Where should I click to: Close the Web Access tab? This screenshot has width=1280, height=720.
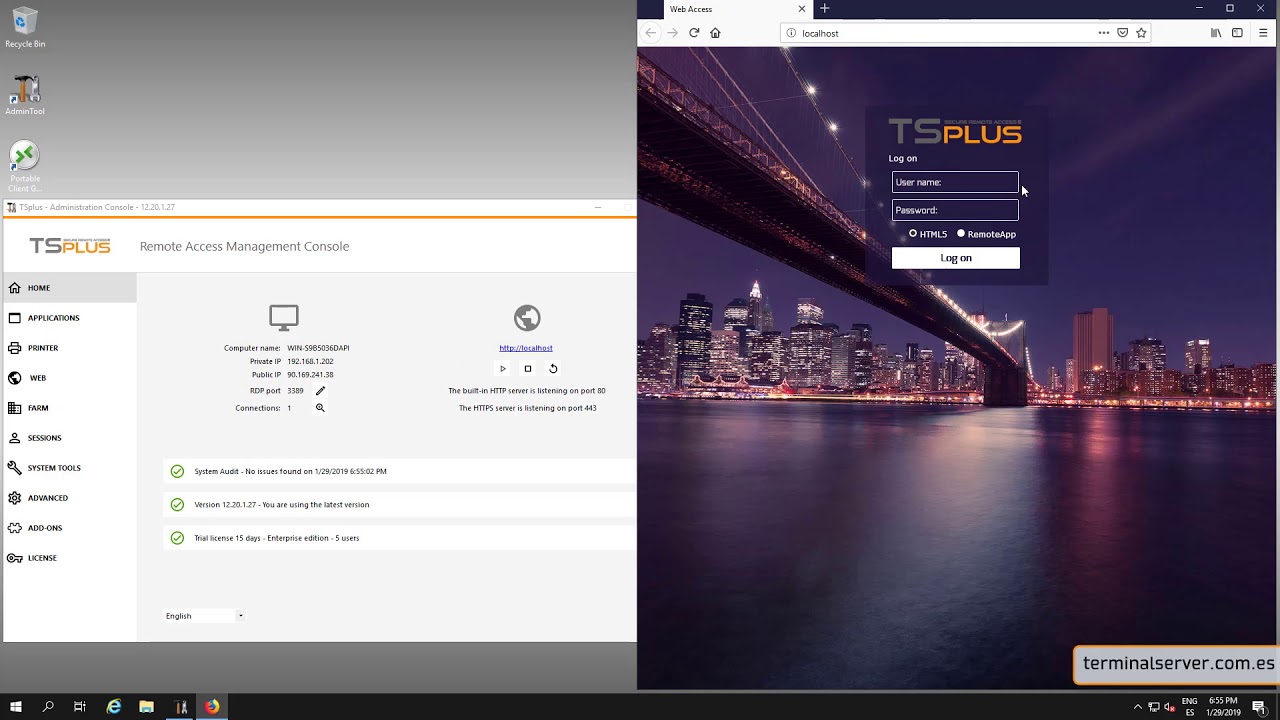coord(801,9)
